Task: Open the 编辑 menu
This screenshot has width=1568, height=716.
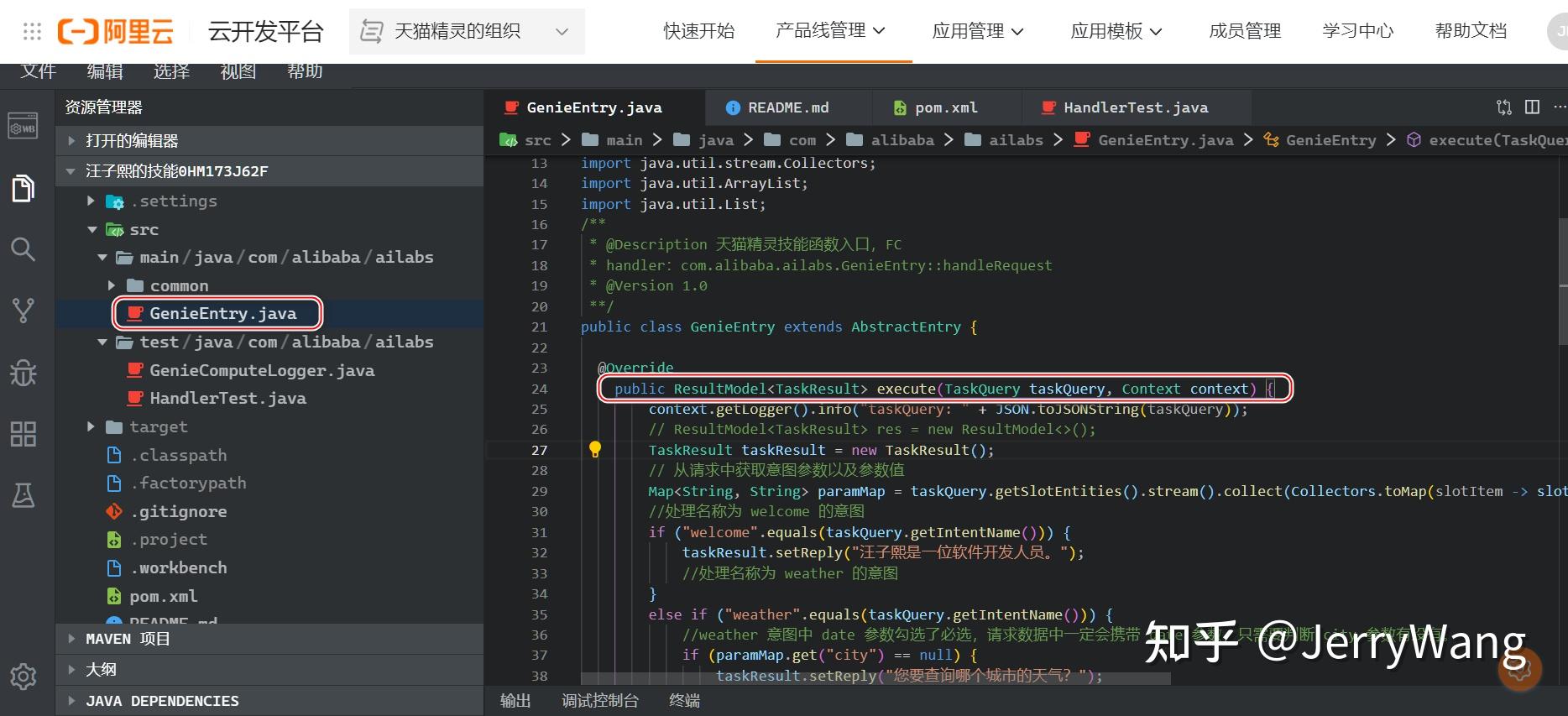Action: 105,71
